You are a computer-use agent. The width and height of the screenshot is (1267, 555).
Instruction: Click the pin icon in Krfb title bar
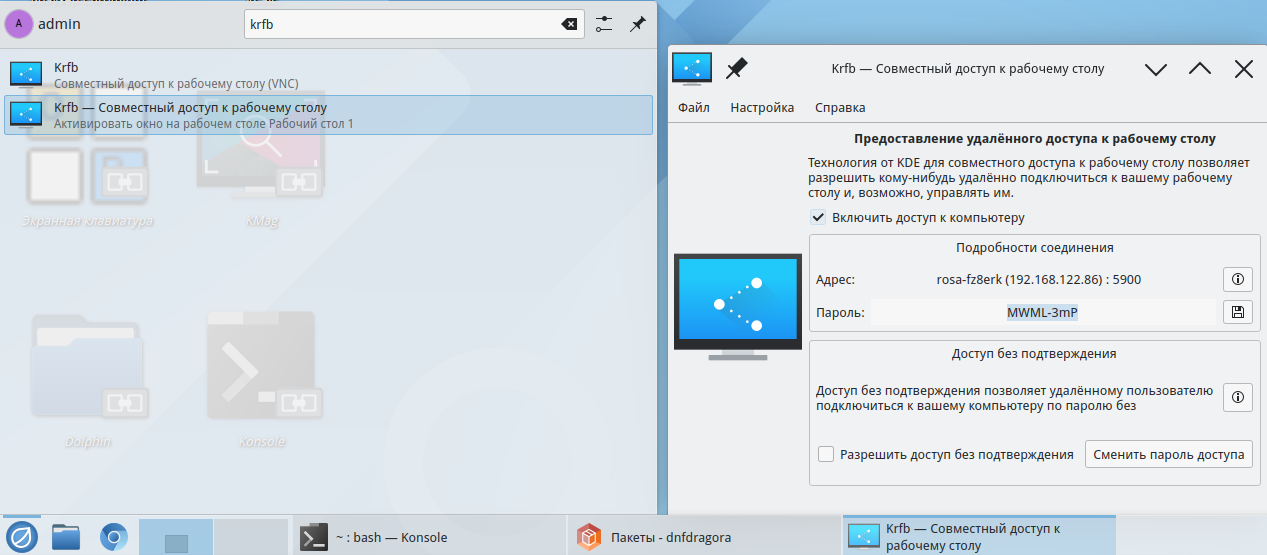(737, 69)
